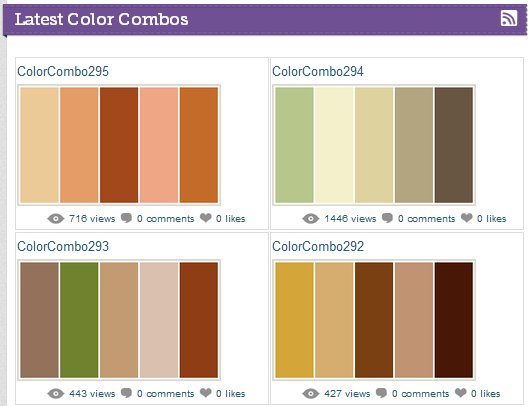Viewport: 531px width, 406px height.
Task: Click the comment bubble icon under ColorCombo295
Action: pos(126,218)
